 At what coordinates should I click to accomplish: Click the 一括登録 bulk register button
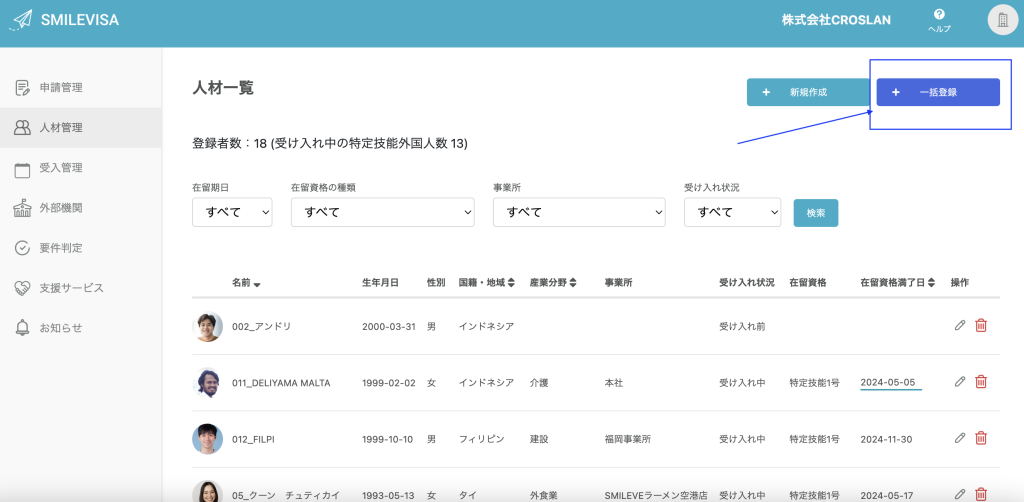938,92
